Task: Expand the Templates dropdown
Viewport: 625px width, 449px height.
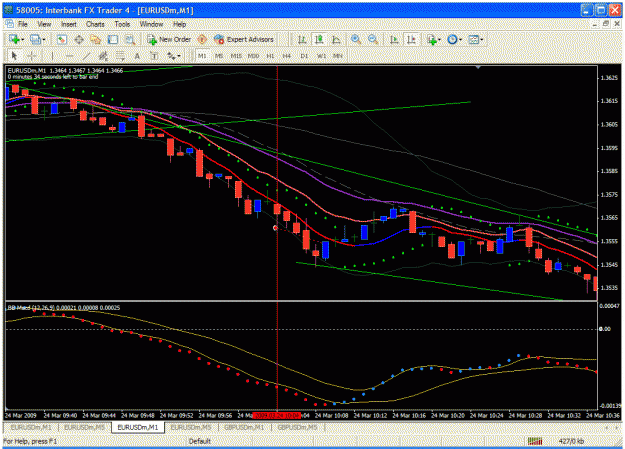Action: click(482, 39)
